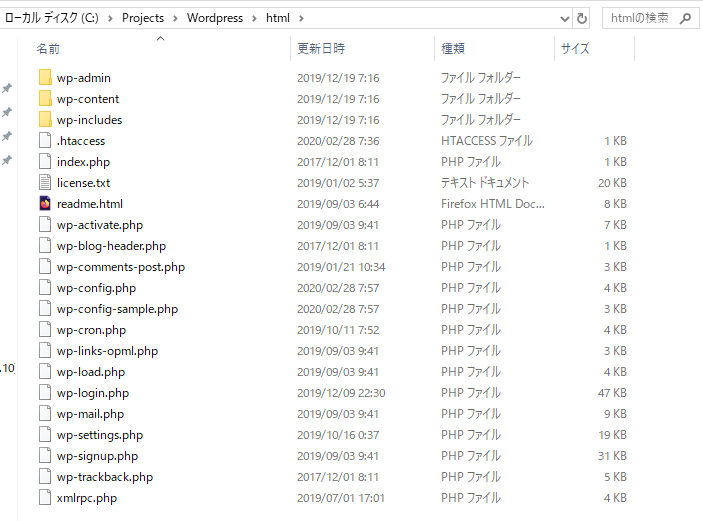
Task: Select the index.php file name
Action: click(83, 162)
